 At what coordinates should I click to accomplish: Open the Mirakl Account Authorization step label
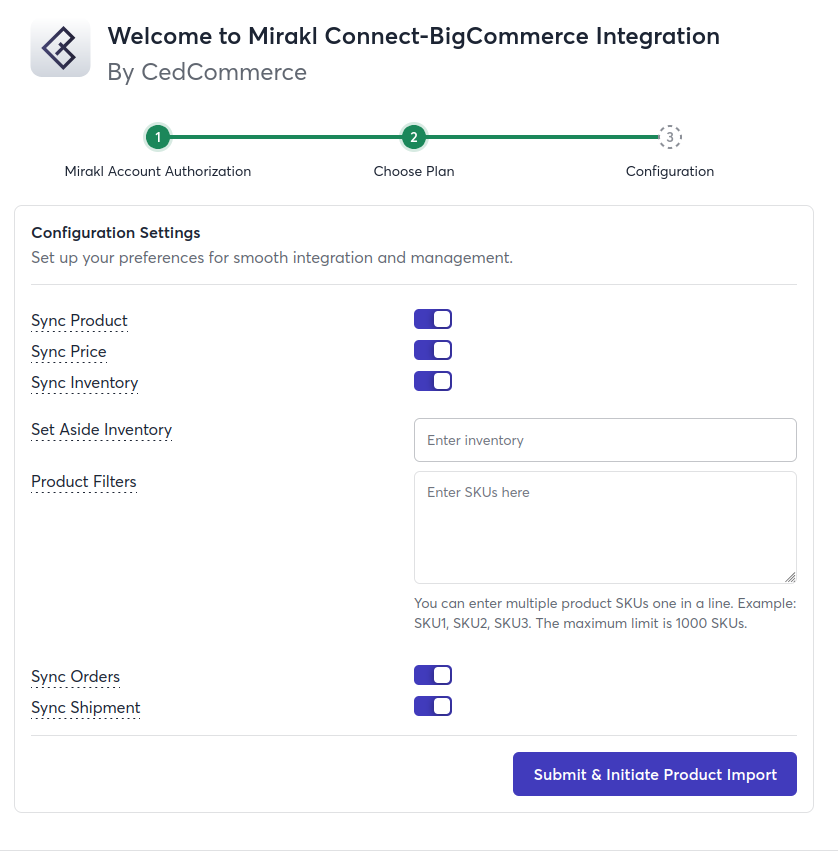pos(158,171)
